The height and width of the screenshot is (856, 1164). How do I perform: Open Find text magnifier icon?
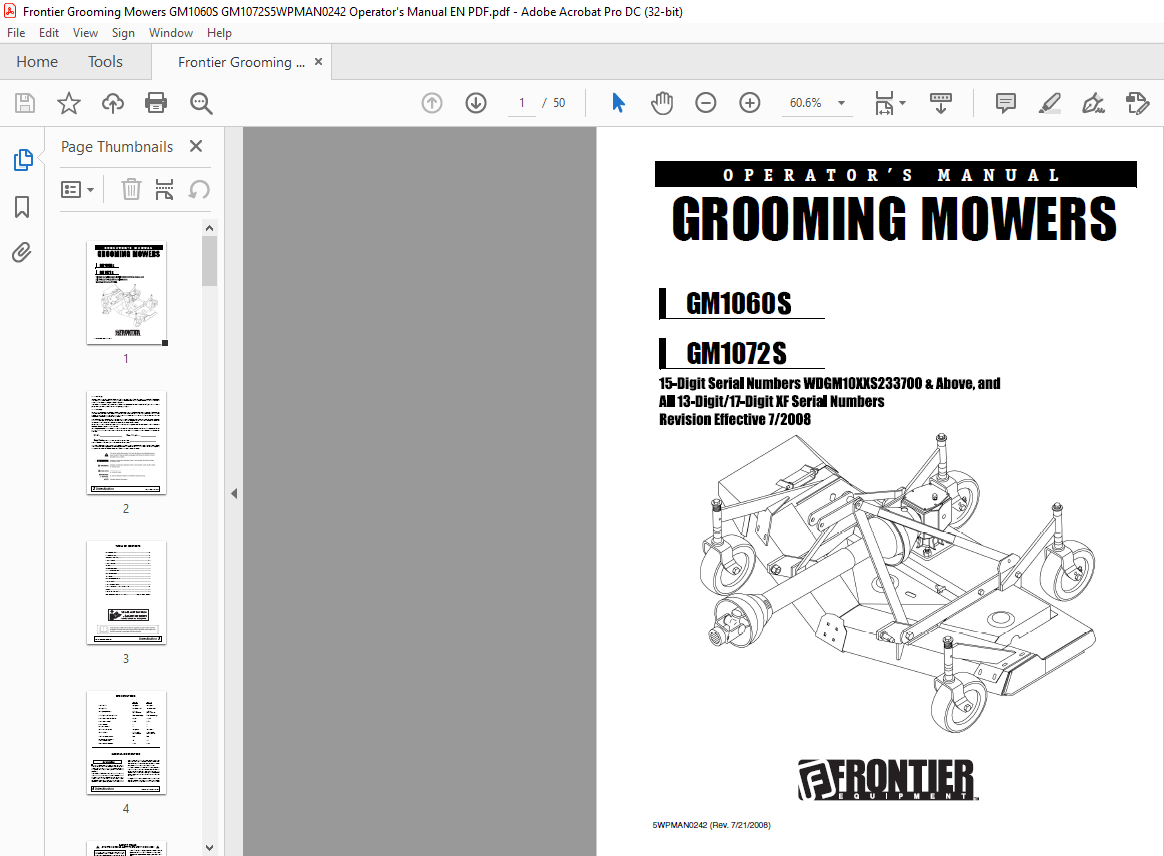click(201, 103)
